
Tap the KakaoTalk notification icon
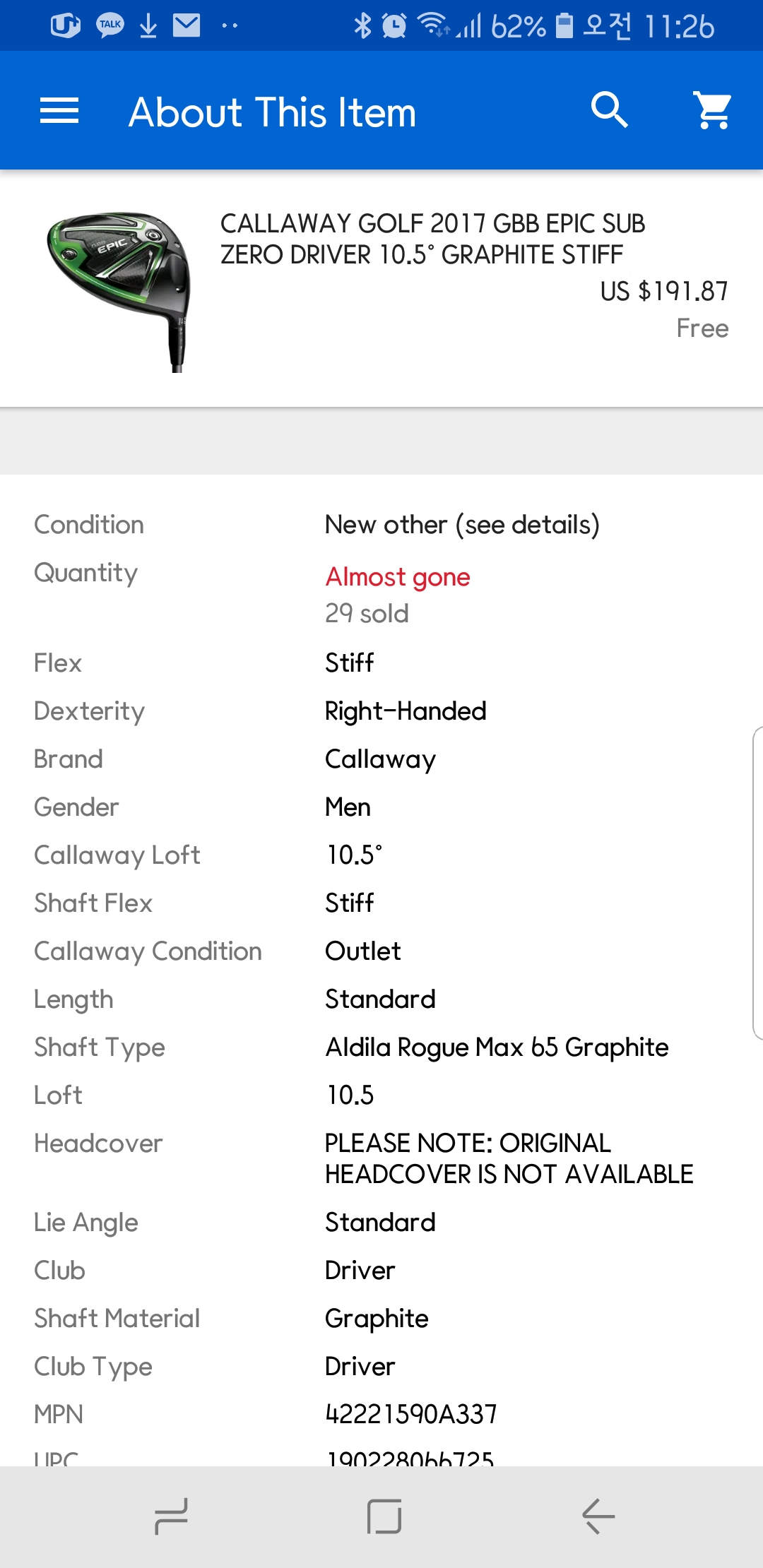tap(110, 26)
